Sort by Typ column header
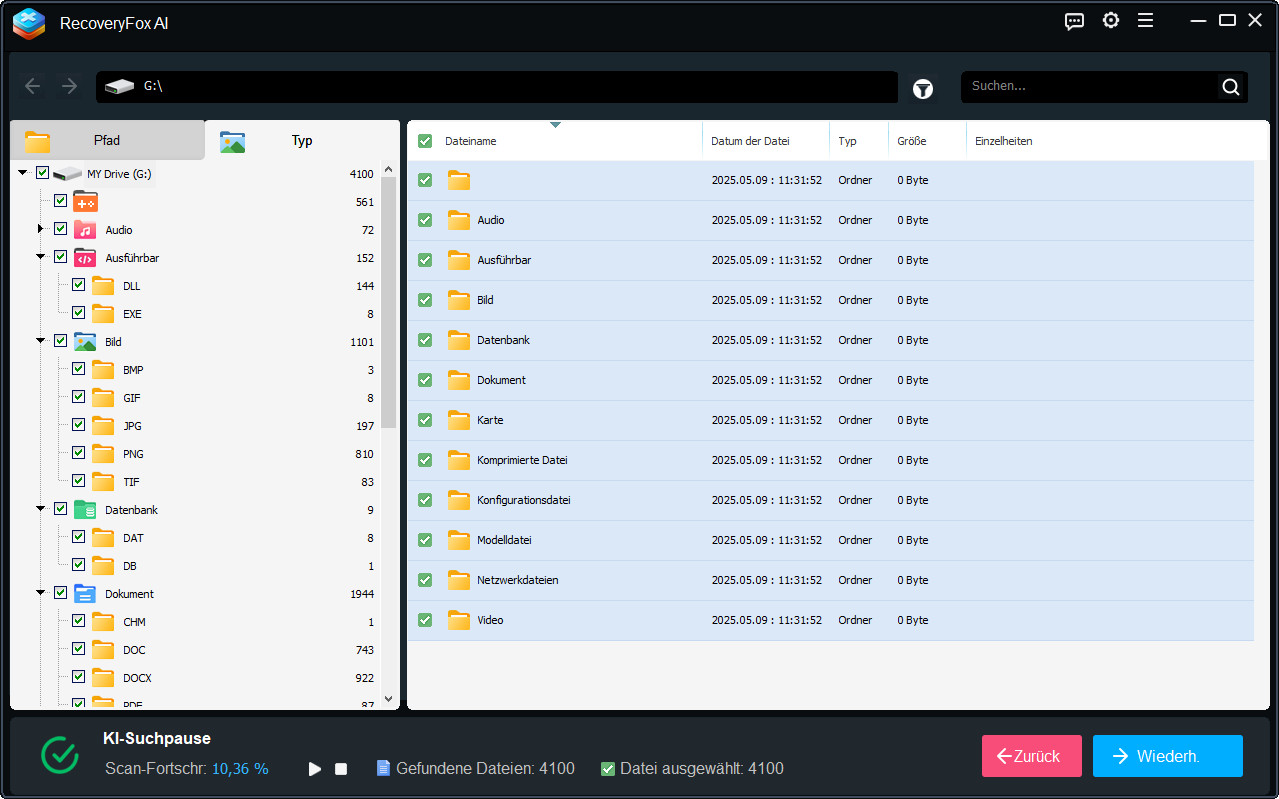The image size is (1279, 799). click(x=847, y=141)
